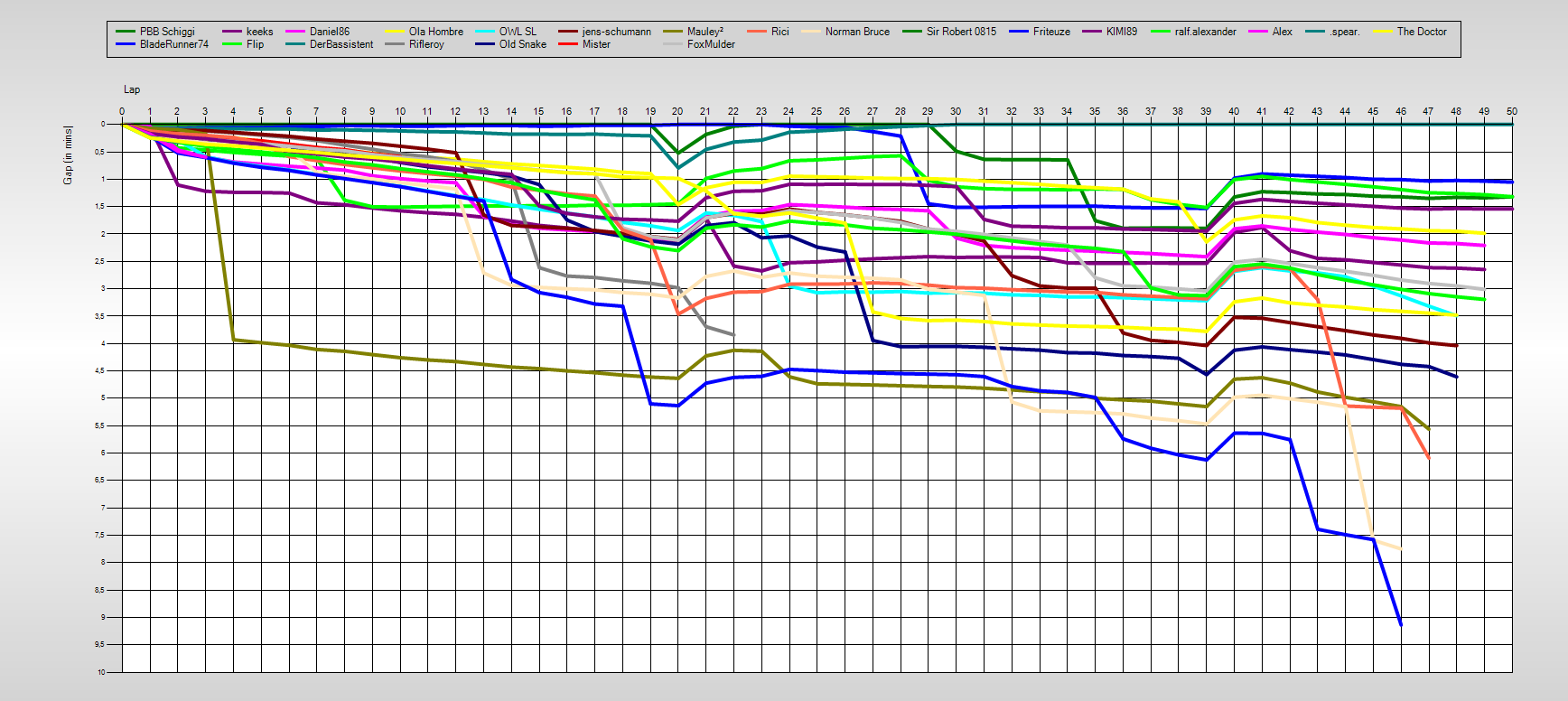The width and height of the screenshot is (1568, 701).
Task: Click the Mauley² legend entry
Action: [705, 32]
